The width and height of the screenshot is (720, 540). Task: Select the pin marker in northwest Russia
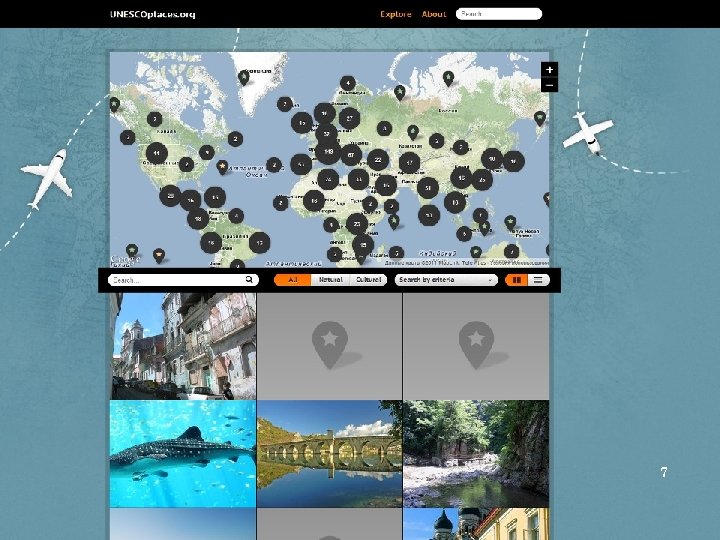(x=400, y=92)
